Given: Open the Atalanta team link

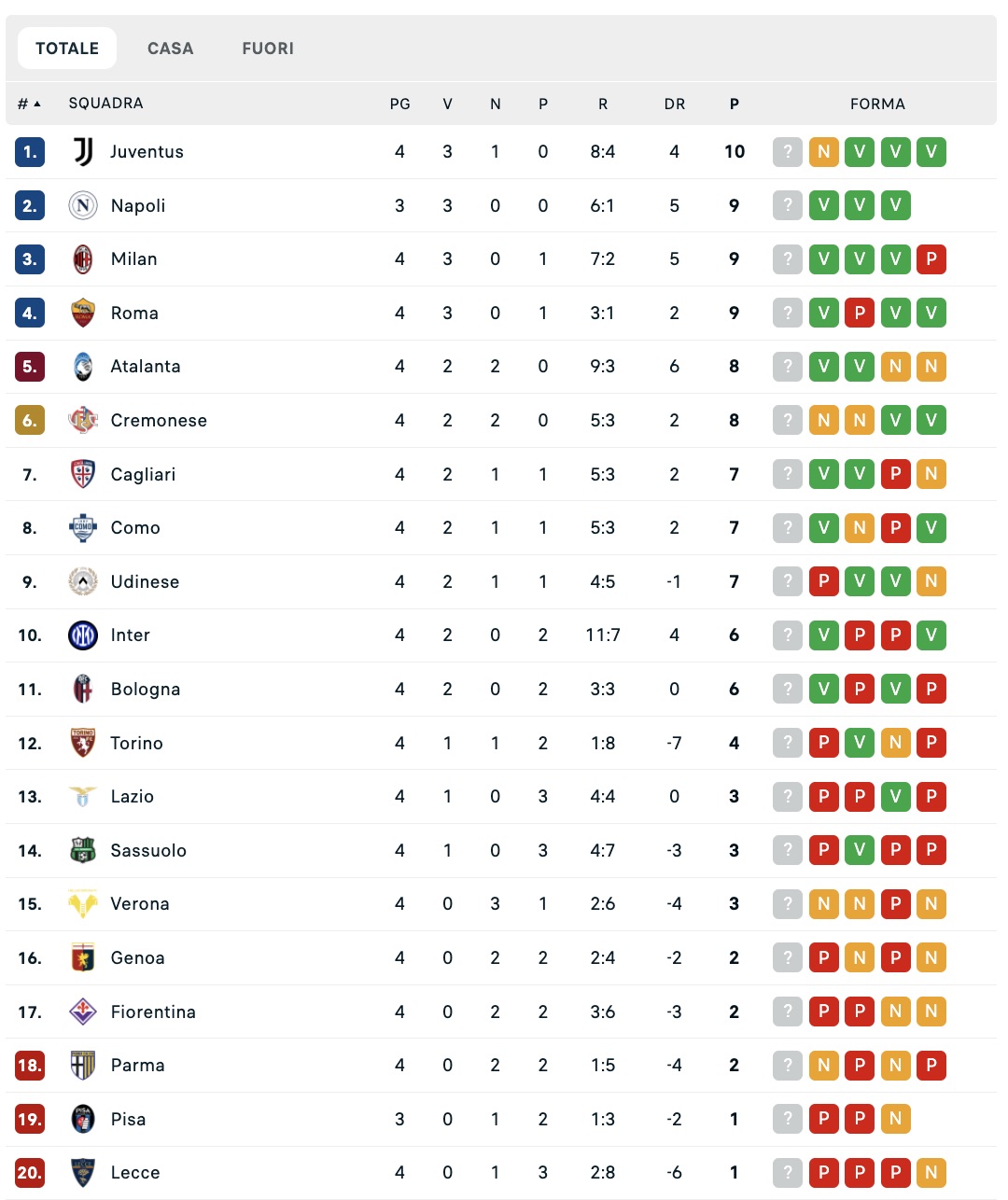Looking at the screenshot, I should tap(146, 367).
